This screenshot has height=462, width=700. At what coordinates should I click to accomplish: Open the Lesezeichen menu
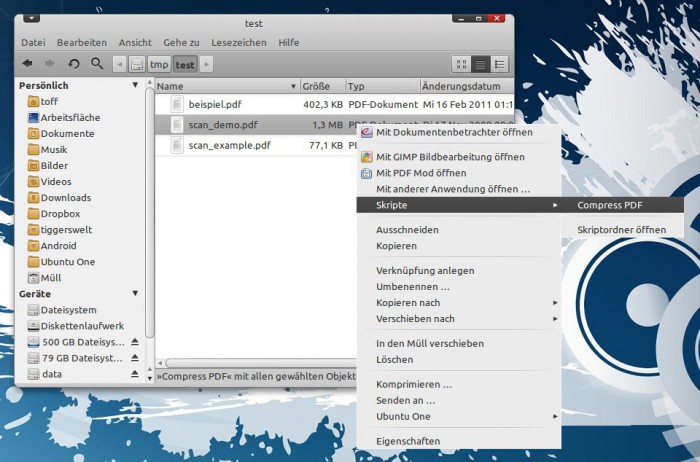coord(238,42)
